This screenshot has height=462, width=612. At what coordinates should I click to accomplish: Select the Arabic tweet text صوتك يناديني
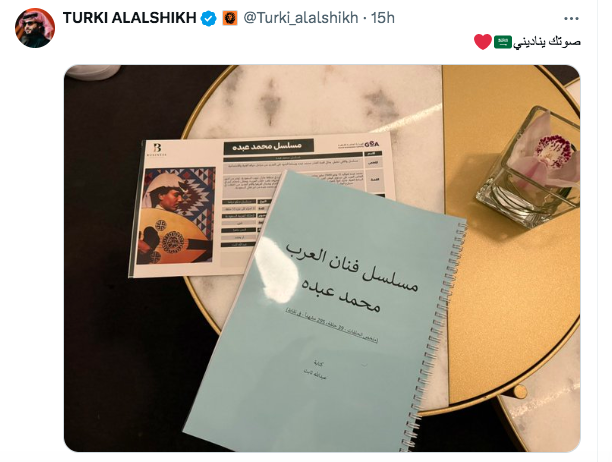tap(547, 41)
